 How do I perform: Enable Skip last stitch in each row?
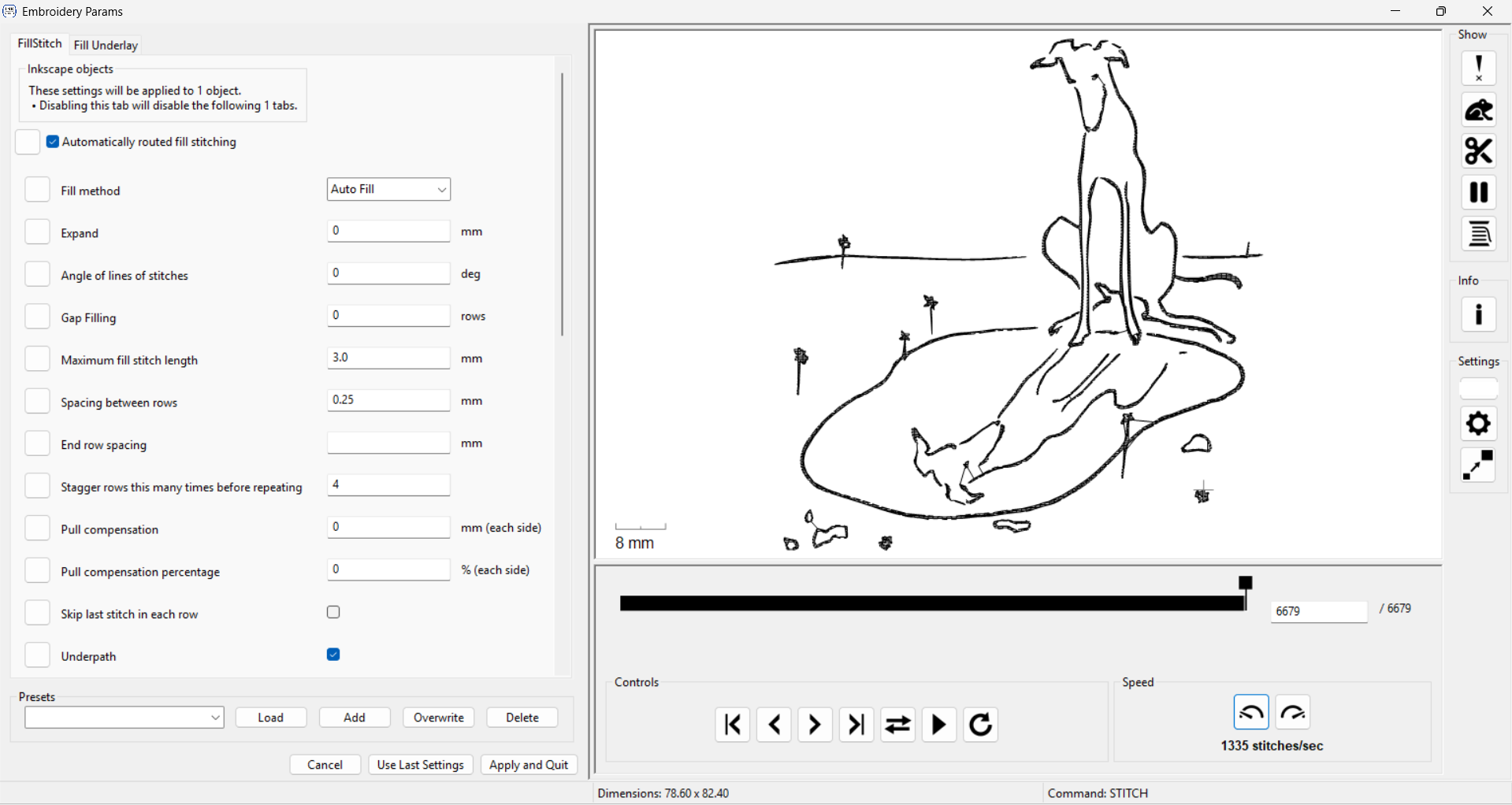(x=333, y=613)
